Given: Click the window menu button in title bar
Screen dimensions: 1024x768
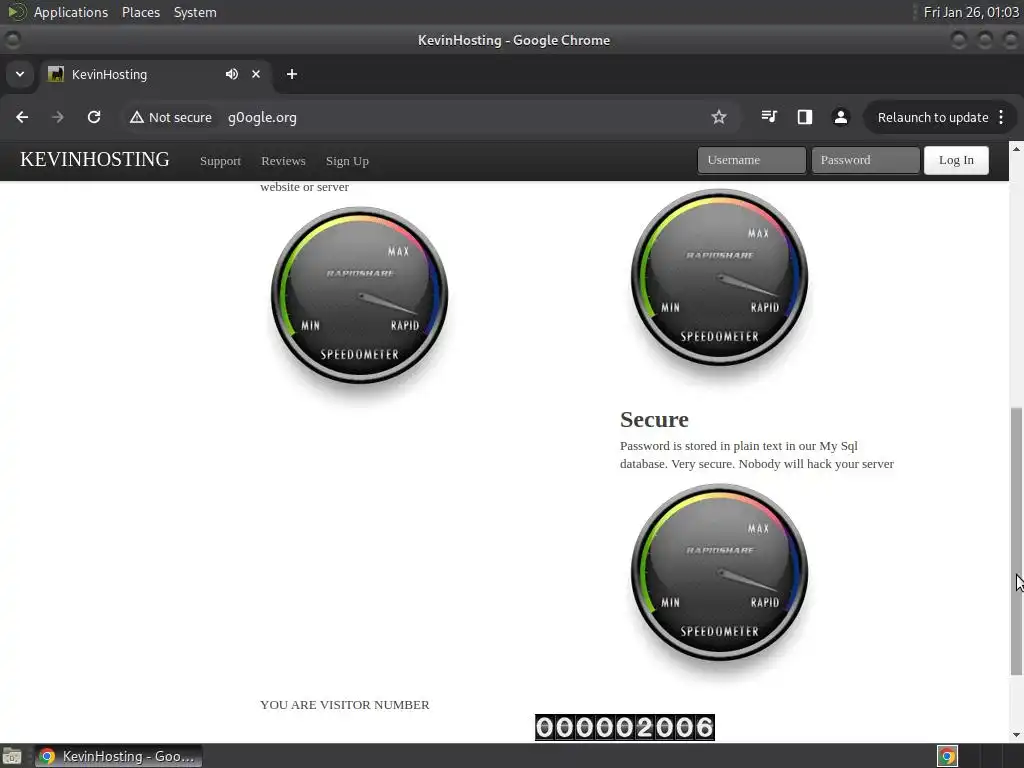Looking at the screenshot, I should (12, 40).
